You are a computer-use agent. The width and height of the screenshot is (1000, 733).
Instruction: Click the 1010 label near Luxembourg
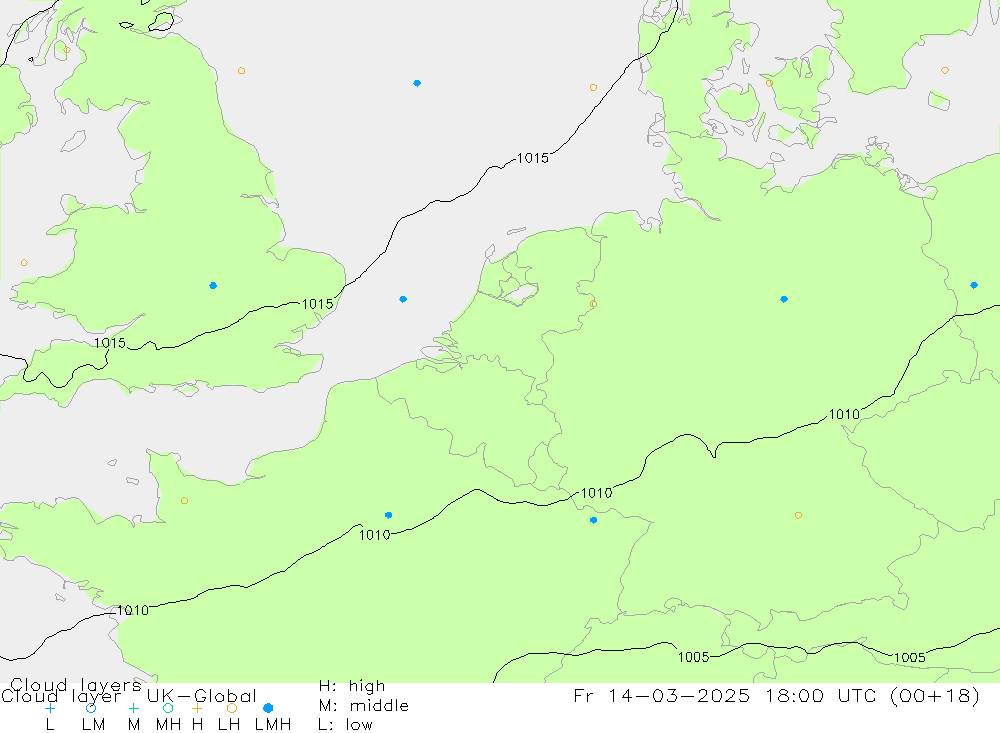[596, 493]
